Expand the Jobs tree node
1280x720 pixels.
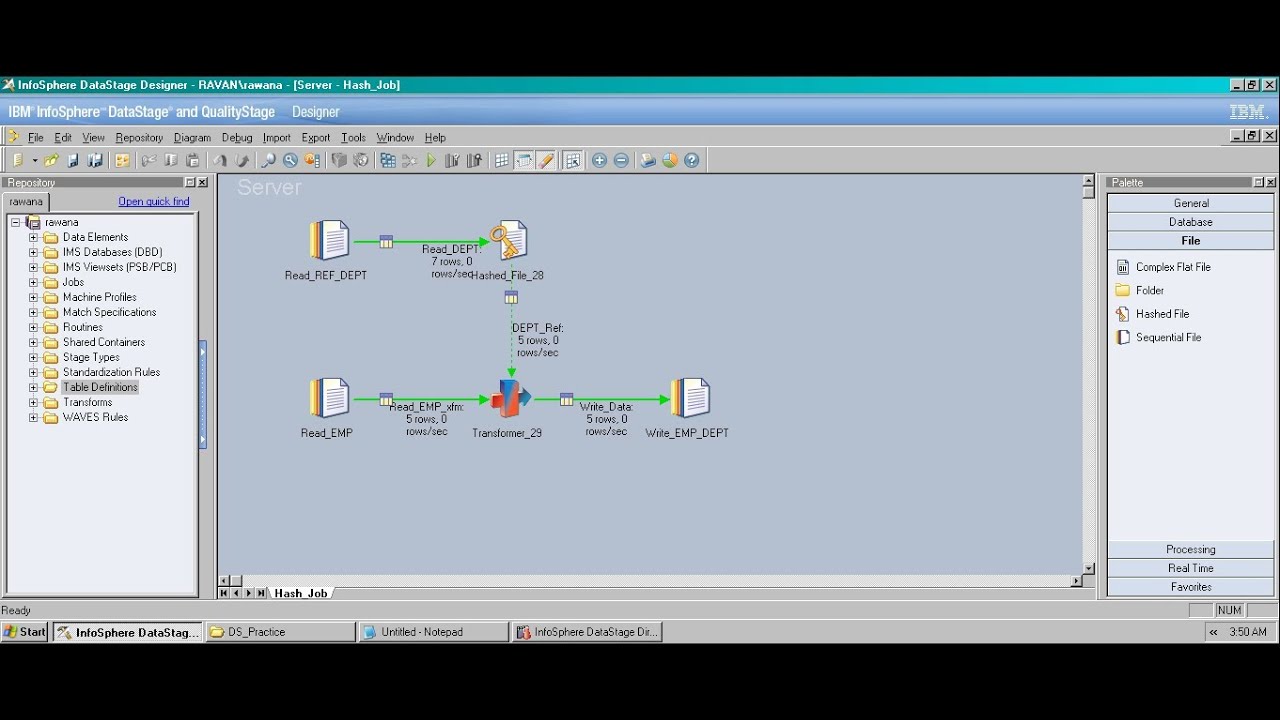coord(33,282)
